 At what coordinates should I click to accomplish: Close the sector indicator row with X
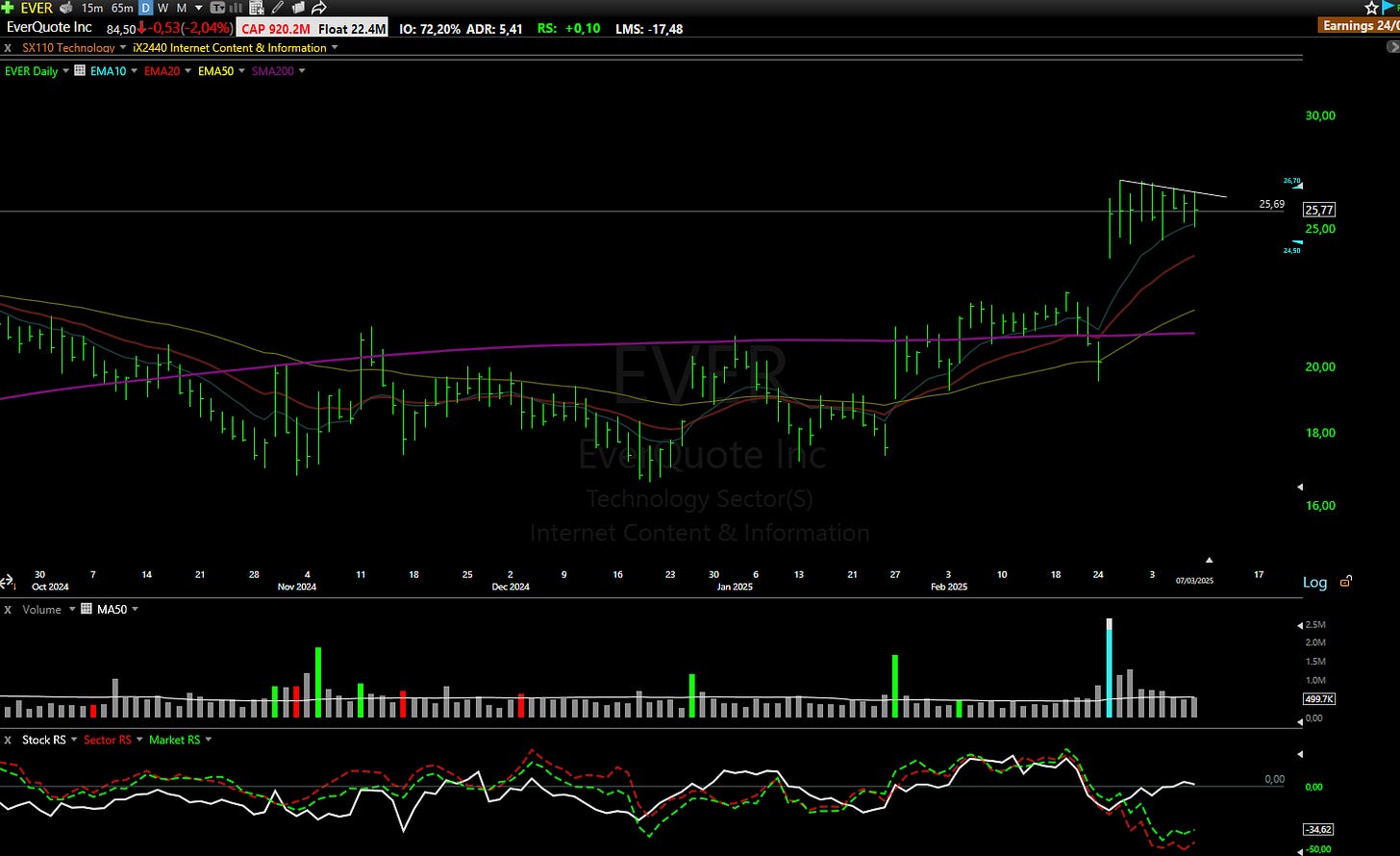[8, 48]
